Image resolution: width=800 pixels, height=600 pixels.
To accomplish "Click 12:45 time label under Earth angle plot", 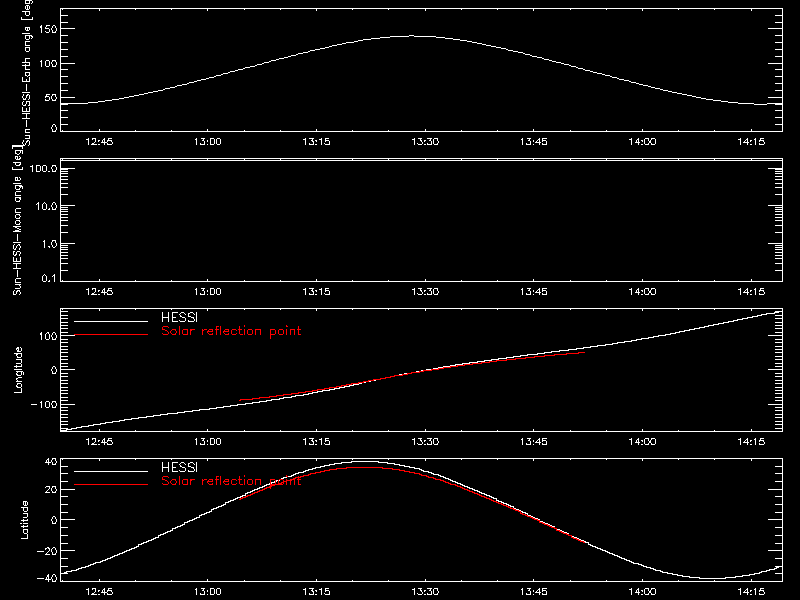I will click(99, 142).
